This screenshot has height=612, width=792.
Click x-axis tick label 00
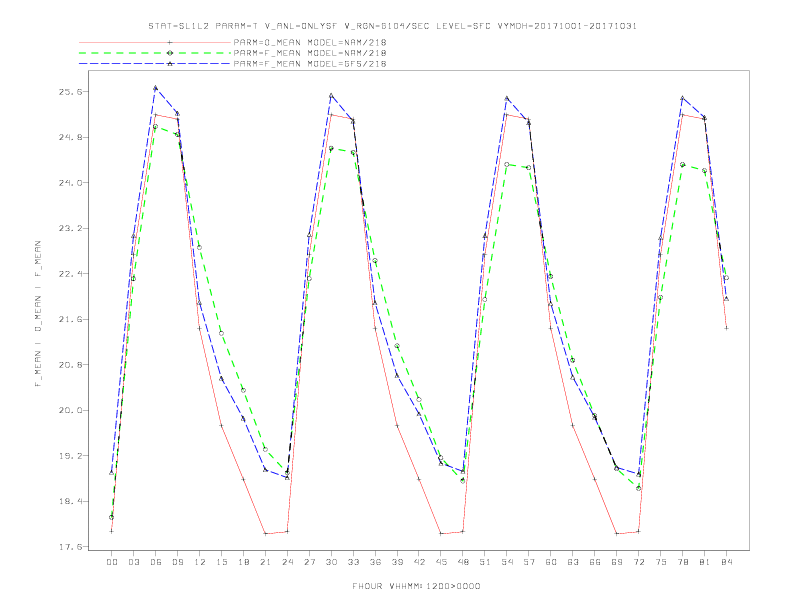point(112,562)
